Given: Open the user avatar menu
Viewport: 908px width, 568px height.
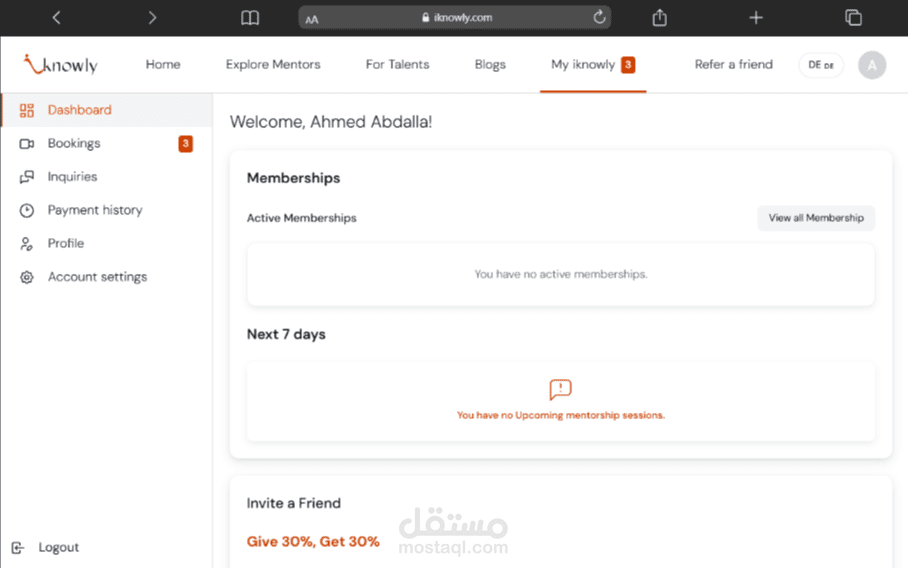Looking at the screenshot, I should (x=872, y=65).
